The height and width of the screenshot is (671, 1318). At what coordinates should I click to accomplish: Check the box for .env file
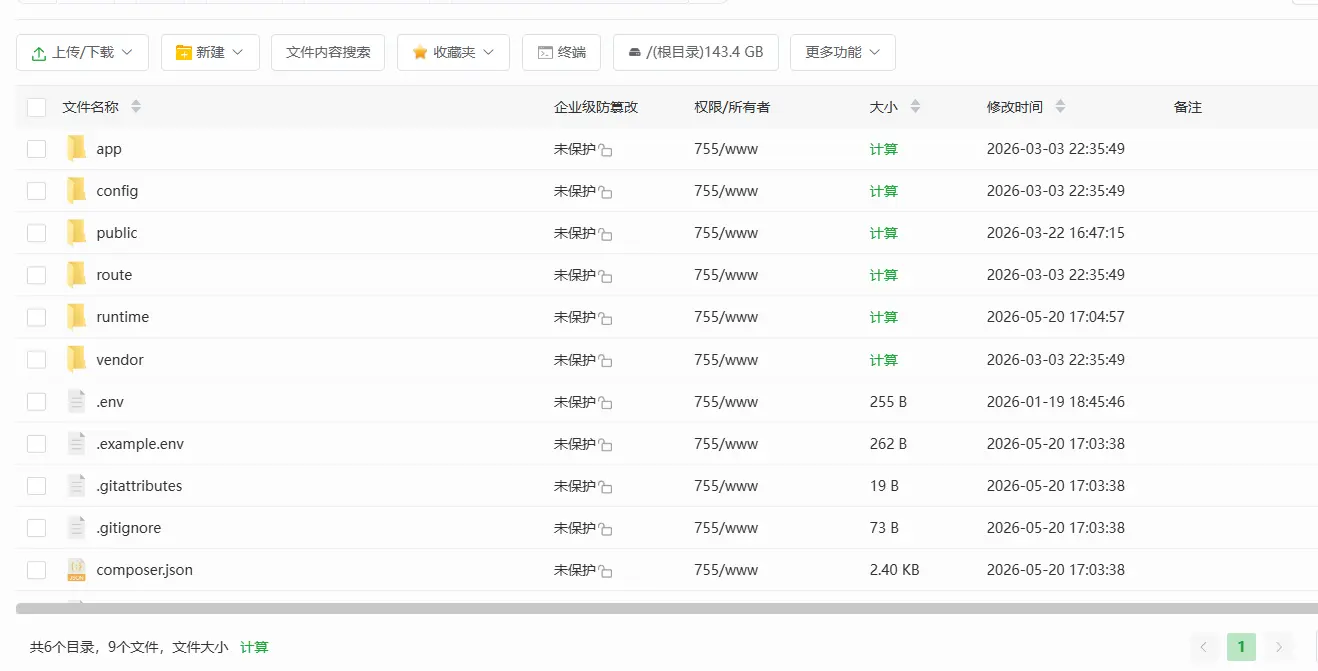point(37,402)
